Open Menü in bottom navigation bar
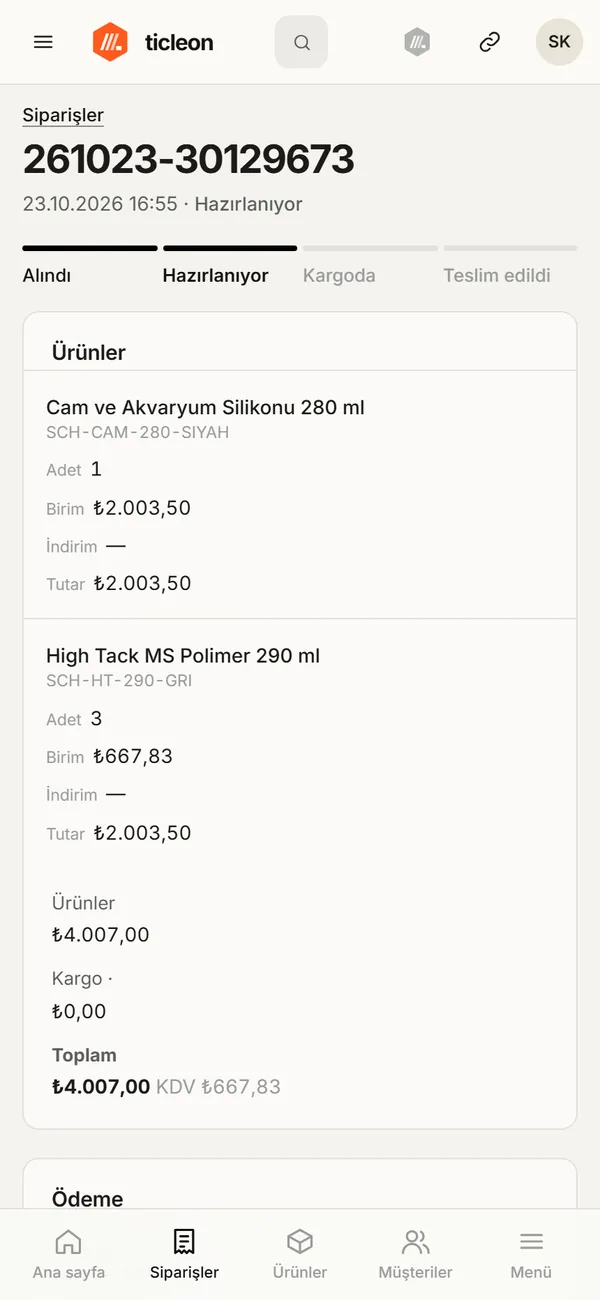Viewport: 600px width, 1300px height. pyautogui.click(x=531, y=1254)
